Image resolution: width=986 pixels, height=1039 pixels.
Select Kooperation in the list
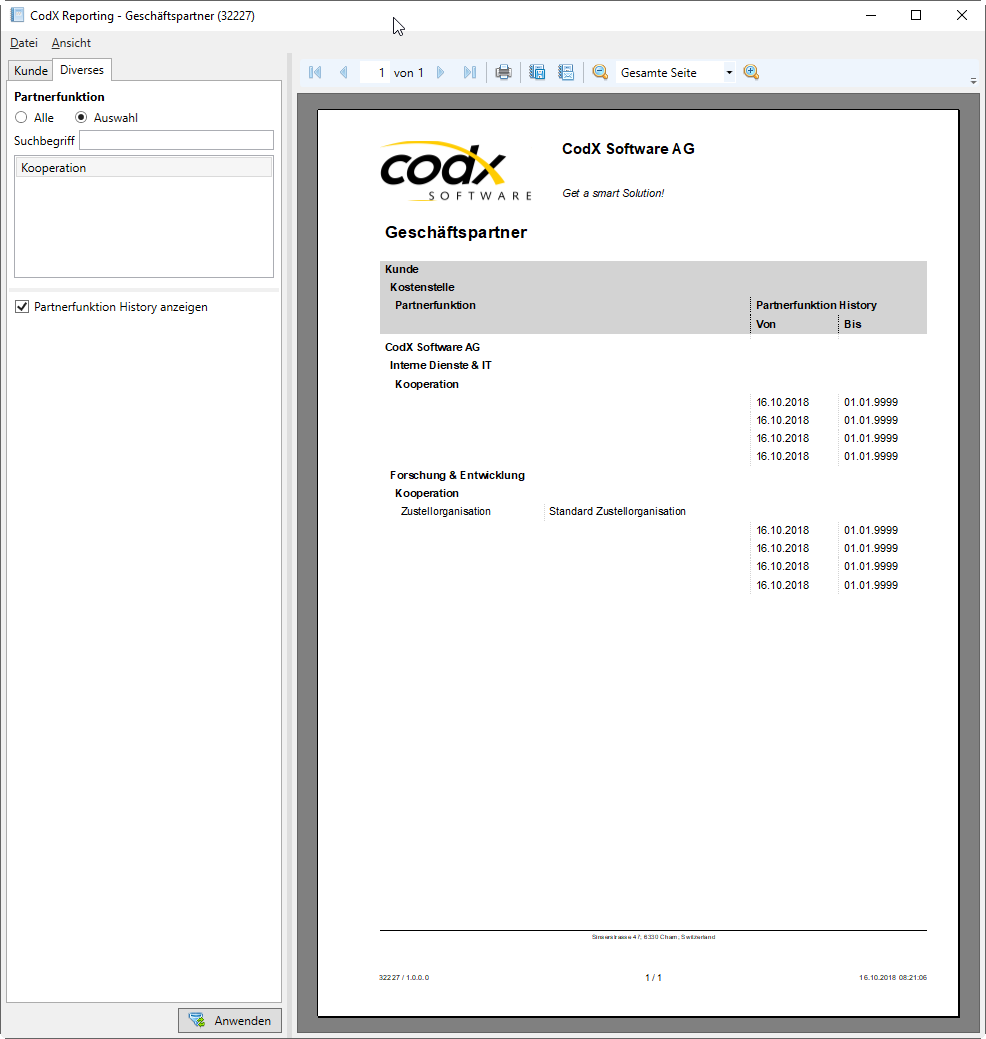tap(144, 168)
